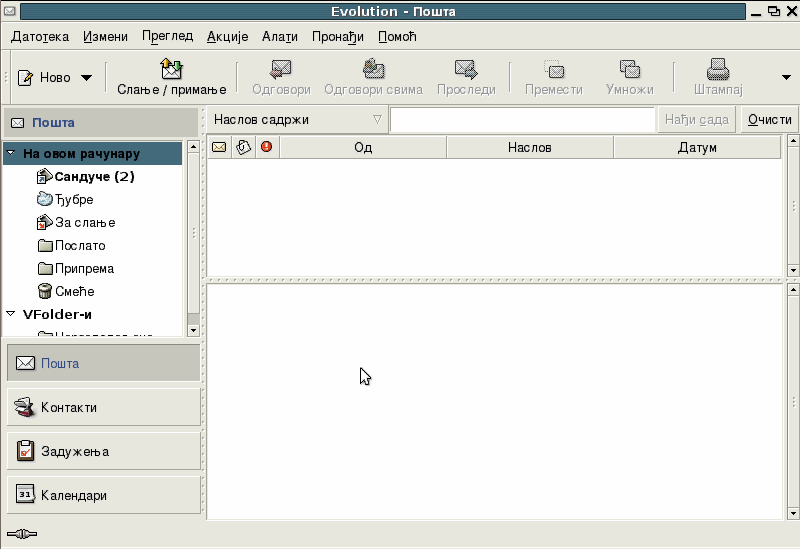Select the Припрема drafts folder
Image resolution: width=800 pixels, height=549 pixels.
[x=76, y=268]
